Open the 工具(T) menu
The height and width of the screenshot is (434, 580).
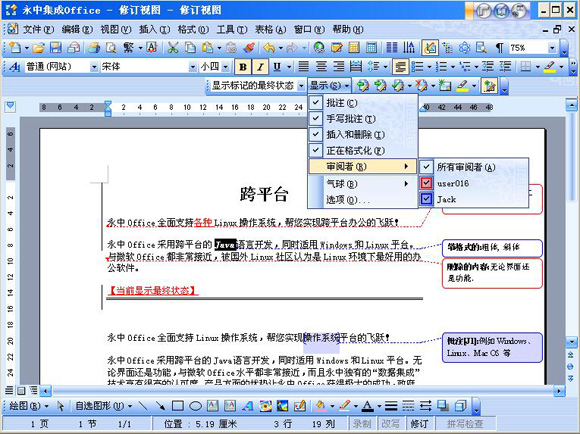point(232,29)
